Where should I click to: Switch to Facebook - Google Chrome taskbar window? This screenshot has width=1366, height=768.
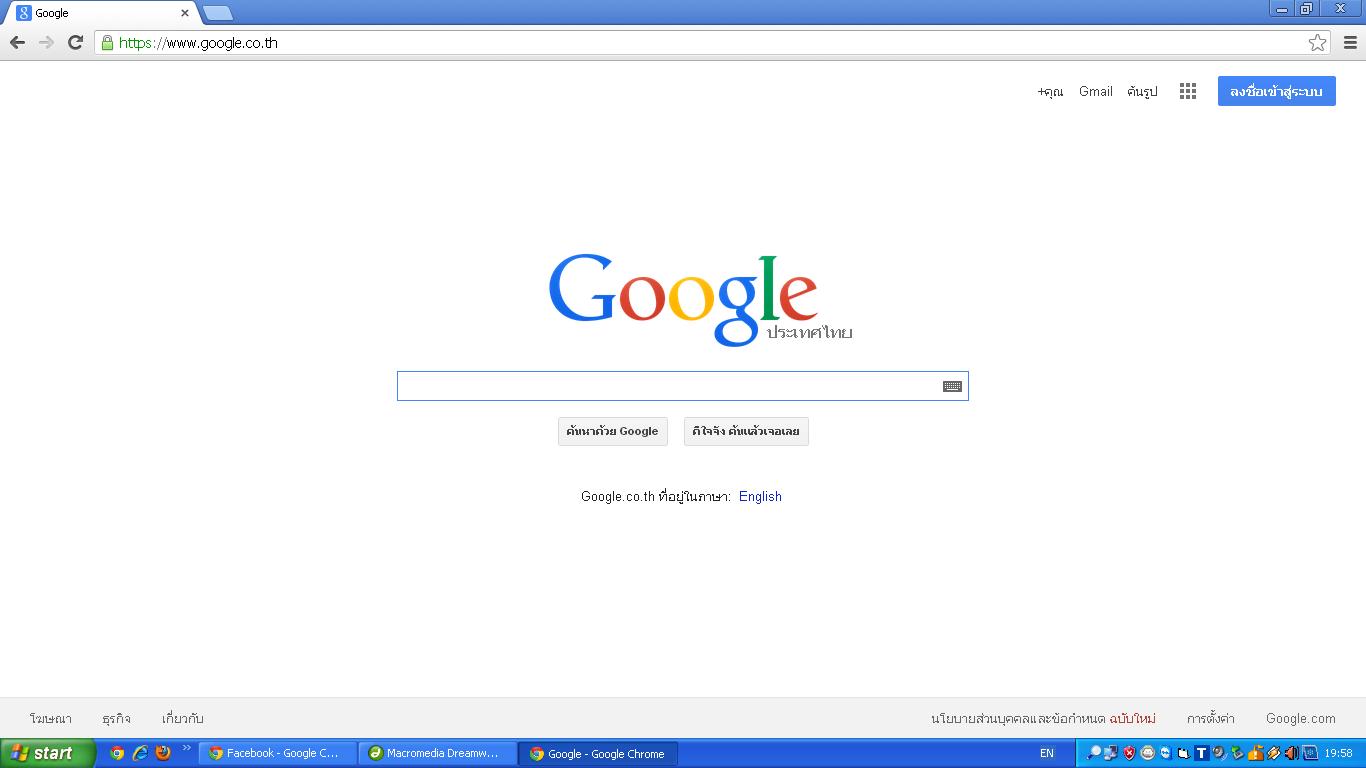pos(277,753)
